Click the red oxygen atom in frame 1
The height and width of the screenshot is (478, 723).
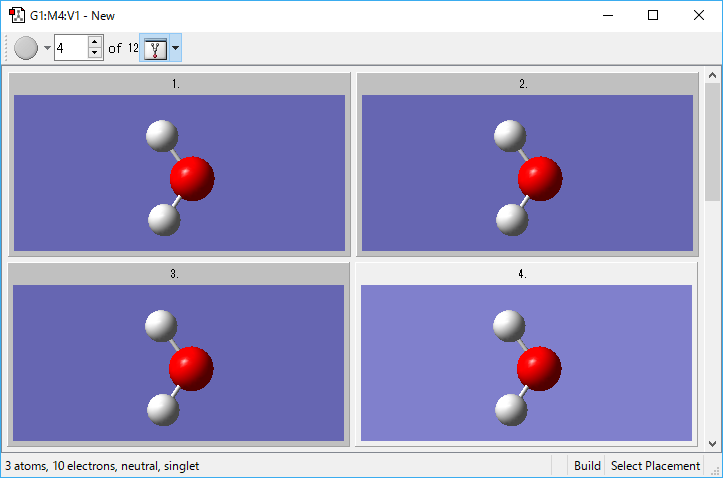(x=192, y=178)
